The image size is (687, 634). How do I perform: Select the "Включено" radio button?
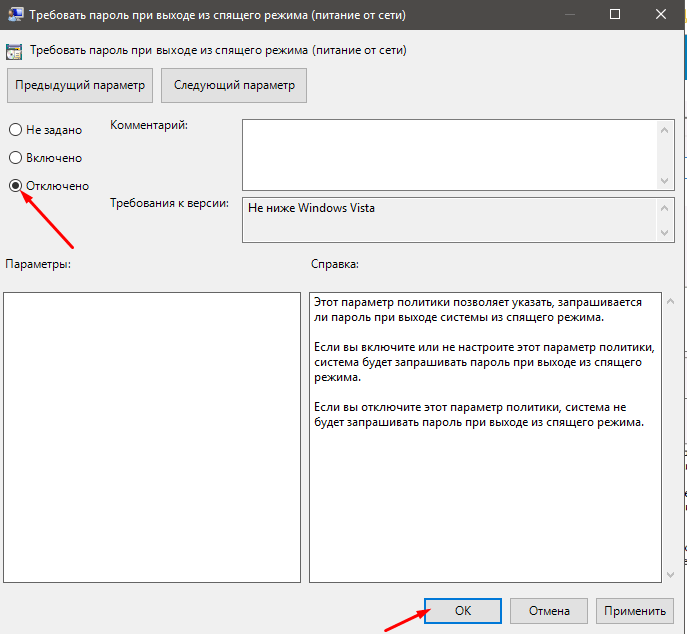pyautogui.click(x=15, y=158)
